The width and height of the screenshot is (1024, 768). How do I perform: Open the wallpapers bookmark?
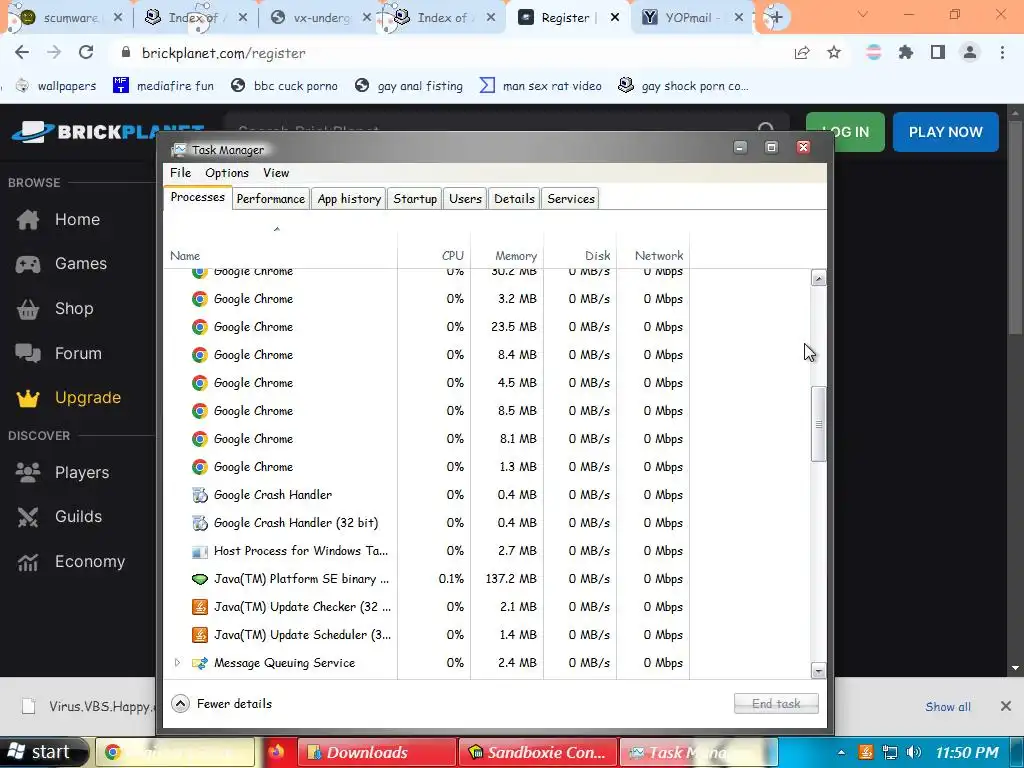point(56,86)
